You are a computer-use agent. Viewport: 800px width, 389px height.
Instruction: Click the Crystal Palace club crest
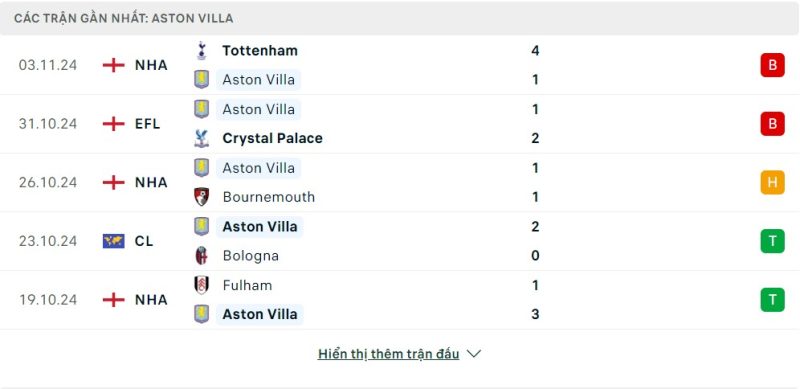pos(201,138)
